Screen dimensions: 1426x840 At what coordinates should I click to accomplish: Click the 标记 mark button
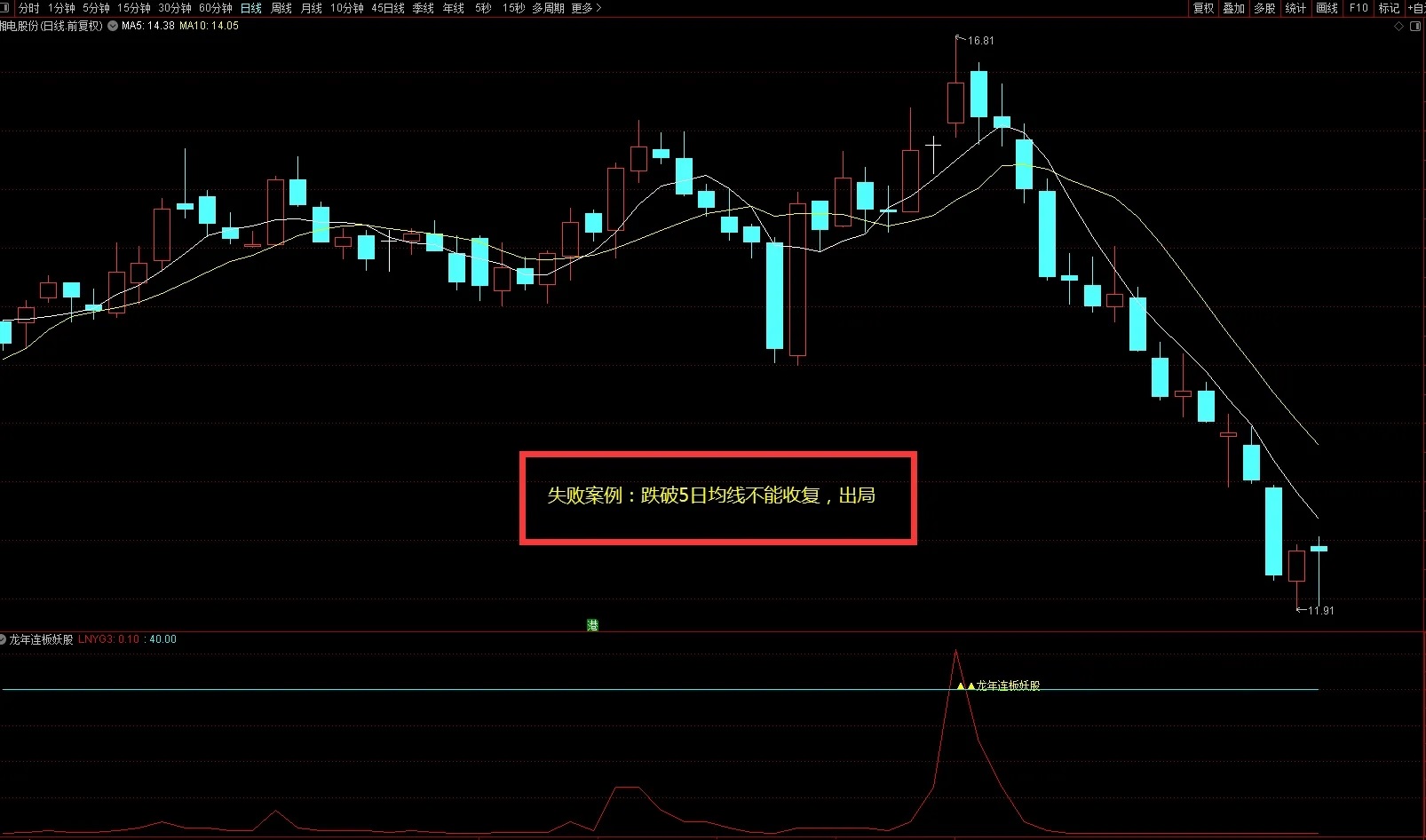point(1389,8)
